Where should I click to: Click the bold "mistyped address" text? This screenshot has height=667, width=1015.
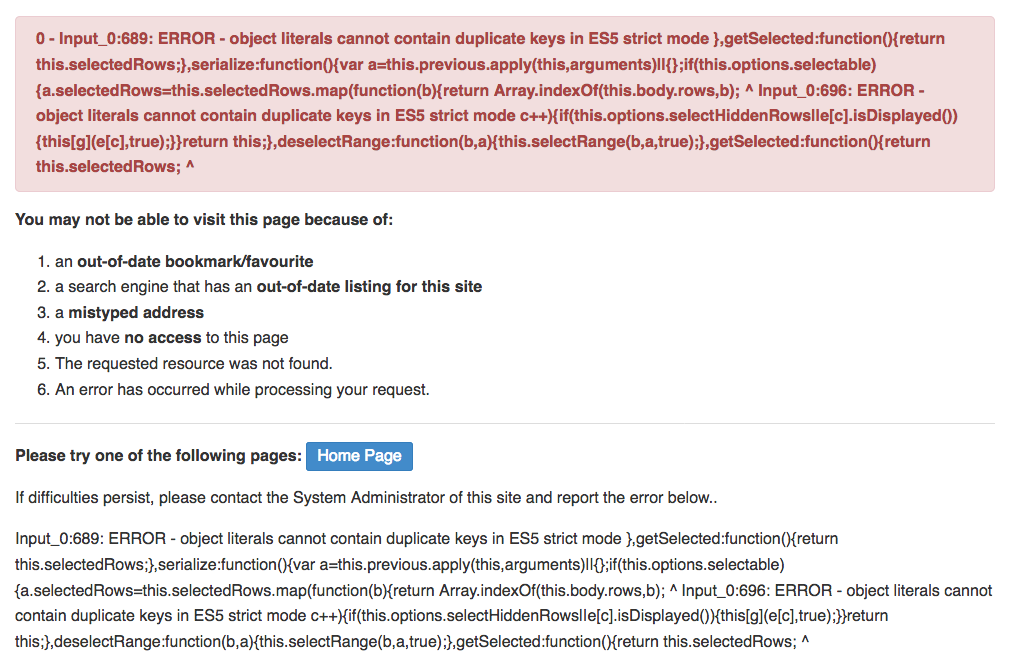pos(136,312)
